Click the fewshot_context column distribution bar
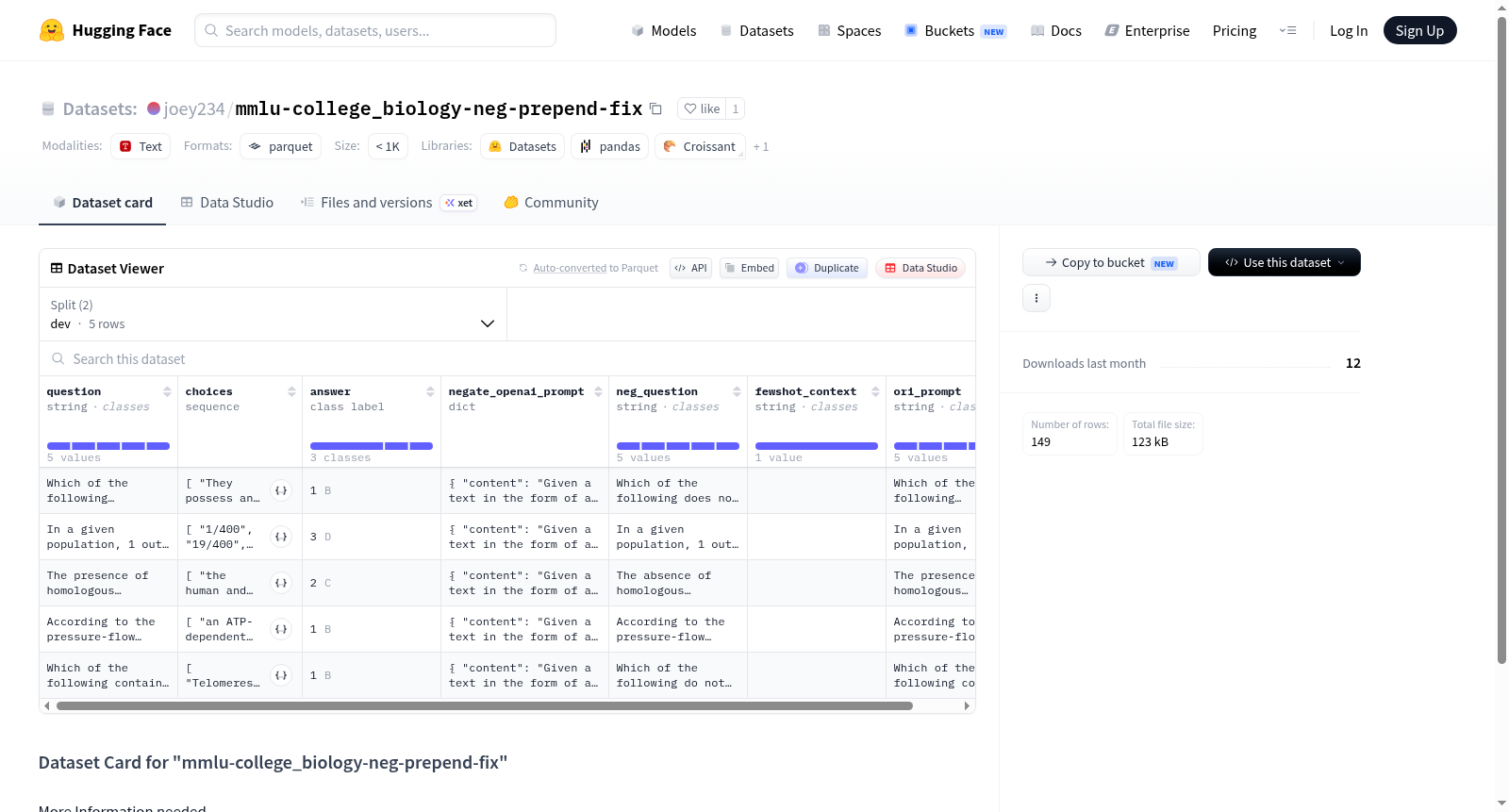The height and width of the screenshot is (812, 1509). click(817, 446)
